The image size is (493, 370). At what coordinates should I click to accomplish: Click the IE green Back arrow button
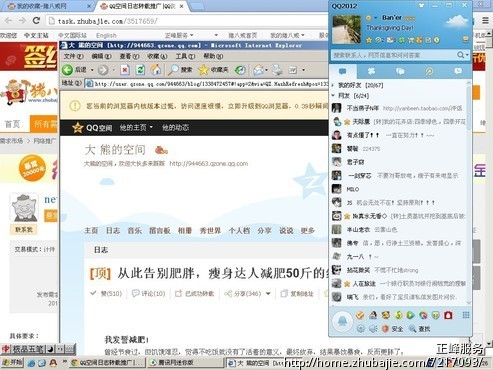pos(68,70)
